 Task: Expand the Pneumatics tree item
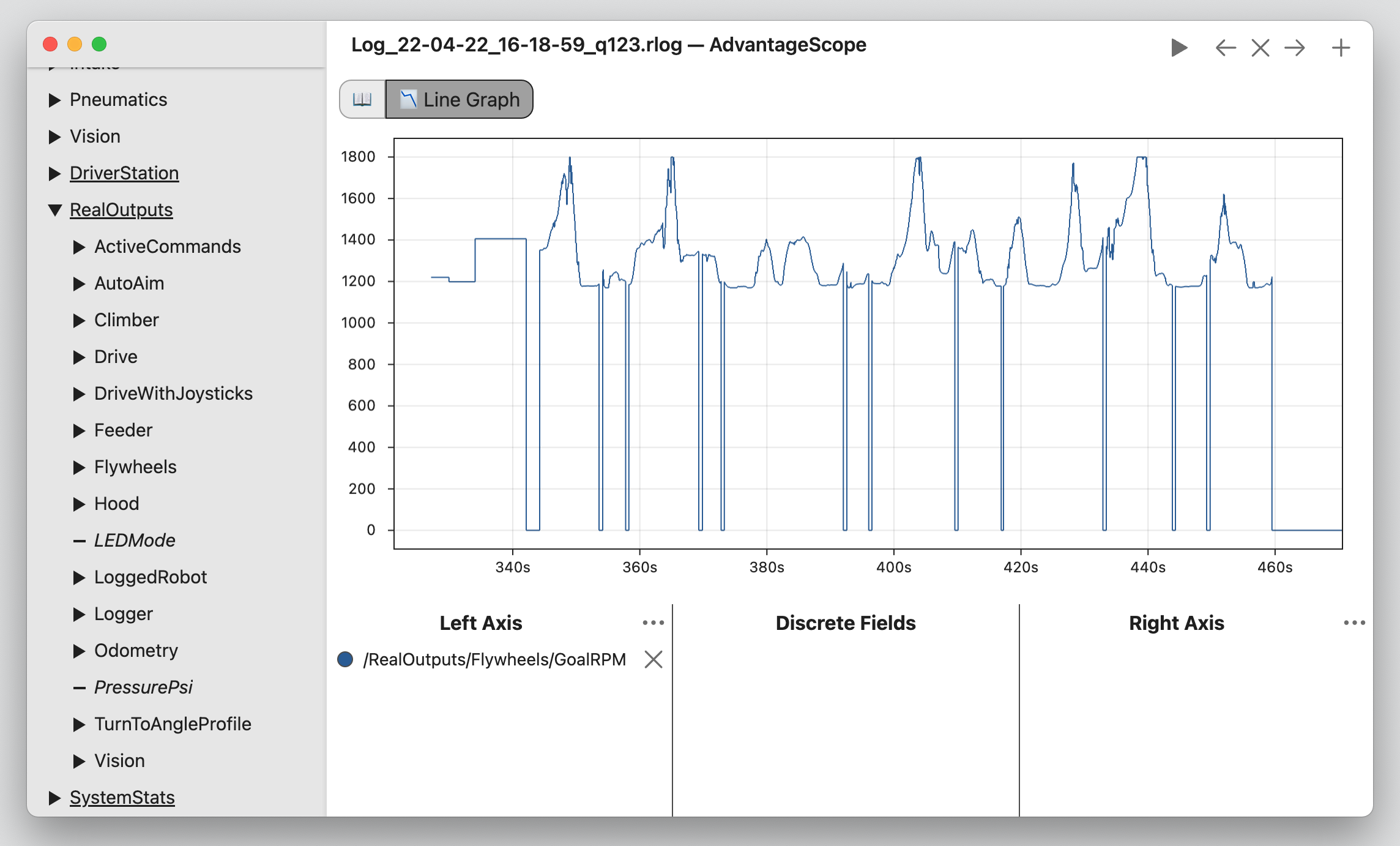point(55,100)
